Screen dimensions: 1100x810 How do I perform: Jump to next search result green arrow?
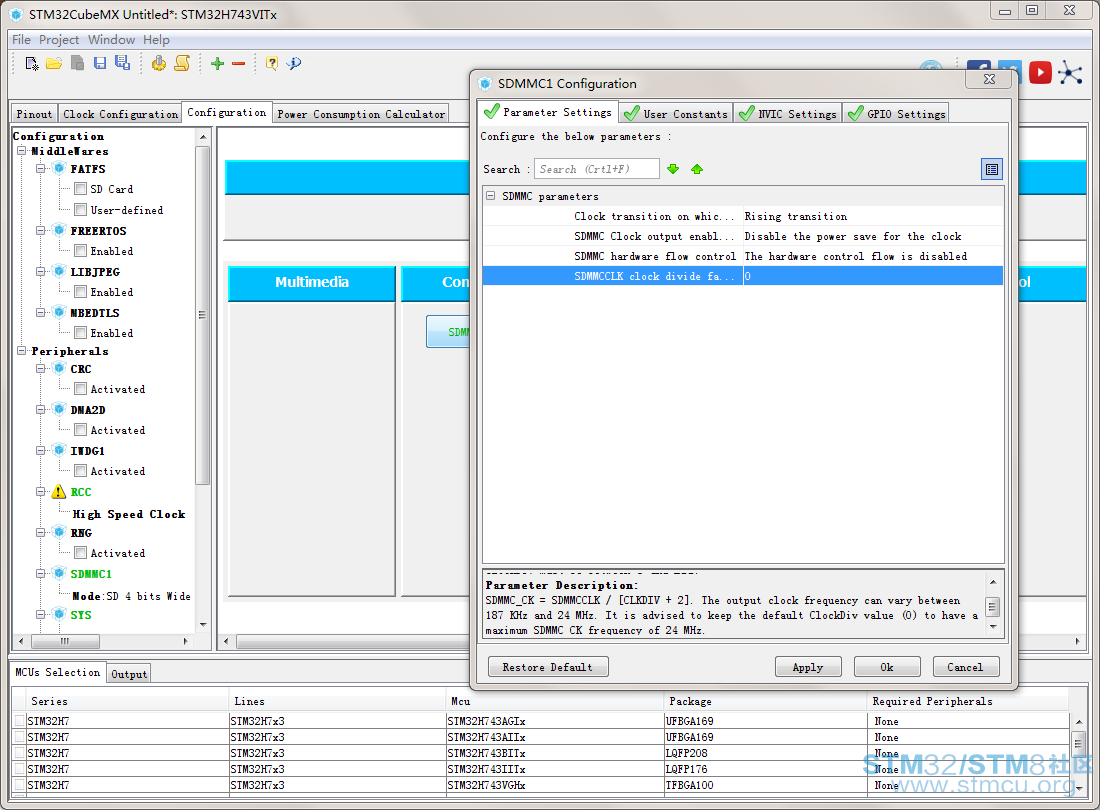tap(673, 169)
